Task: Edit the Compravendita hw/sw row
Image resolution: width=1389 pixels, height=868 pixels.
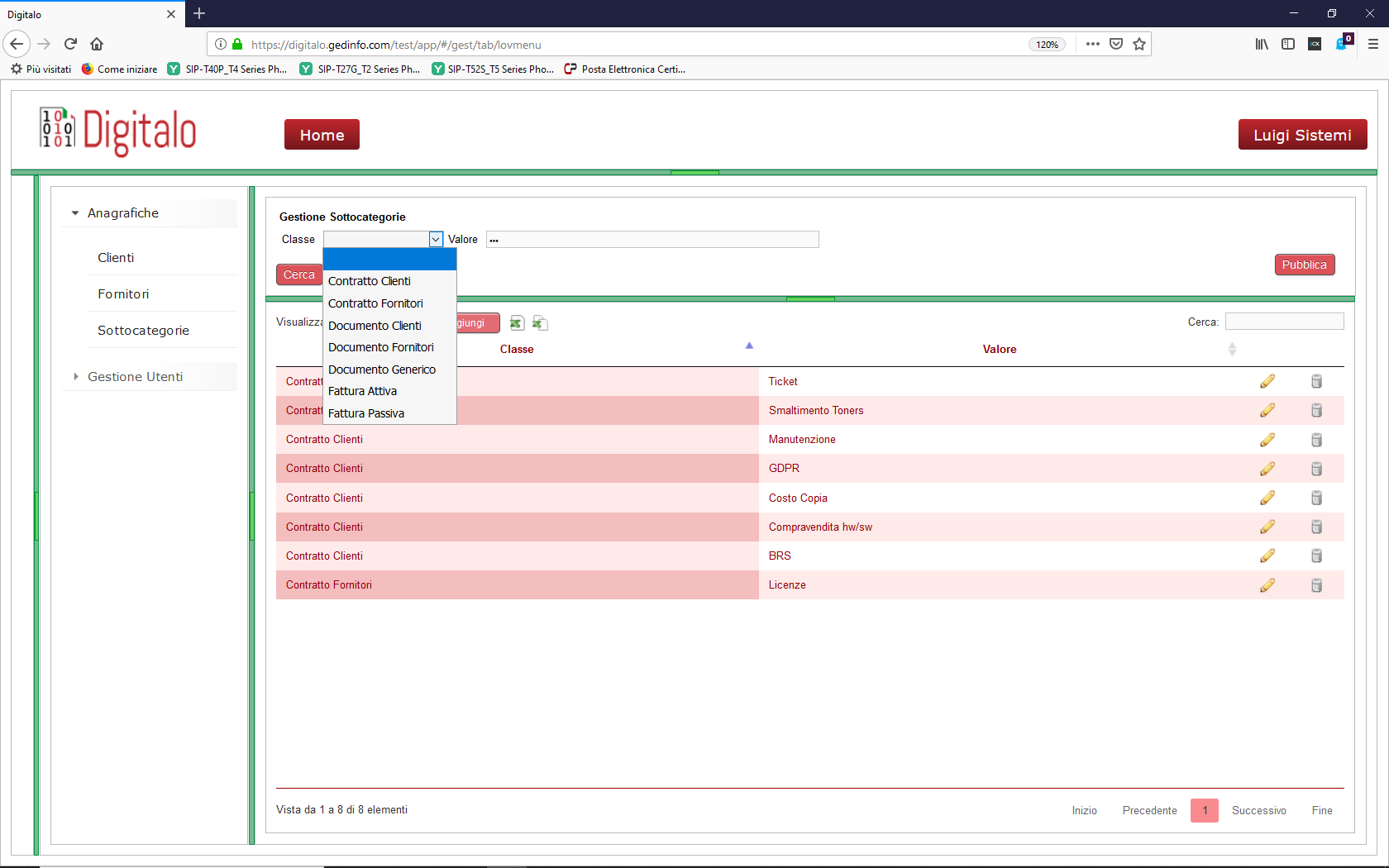Action: click(x=1267, y=527)
